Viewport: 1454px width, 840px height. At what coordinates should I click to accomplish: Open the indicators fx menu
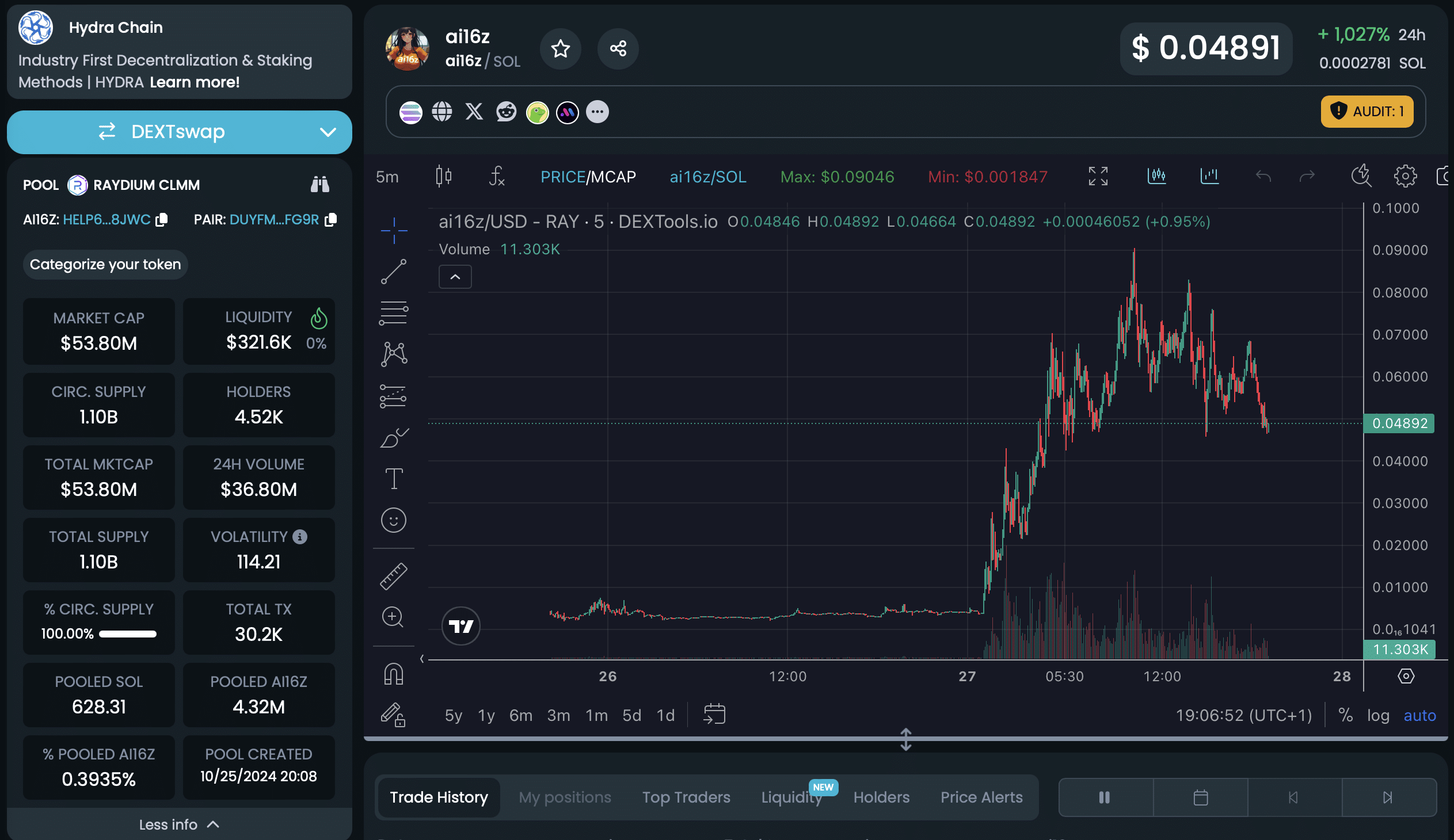[x=497, y=177]
